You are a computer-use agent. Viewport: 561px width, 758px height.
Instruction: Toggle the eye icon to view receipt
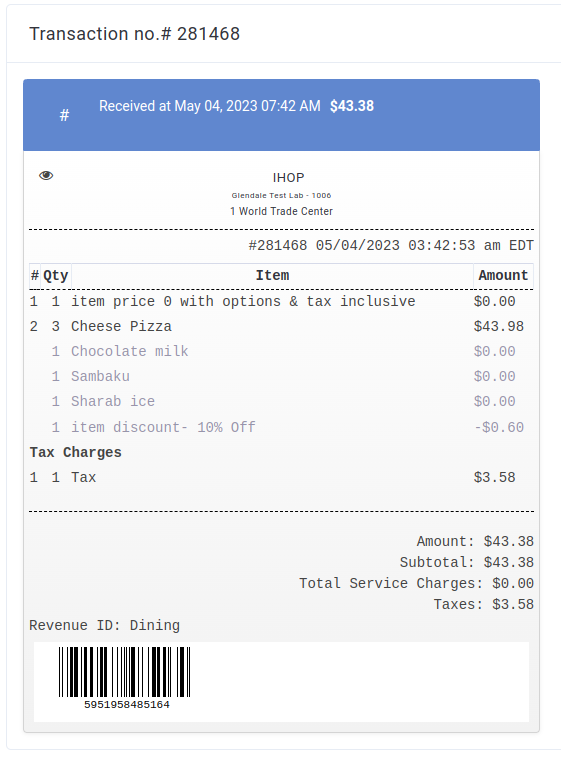point(46,175)
